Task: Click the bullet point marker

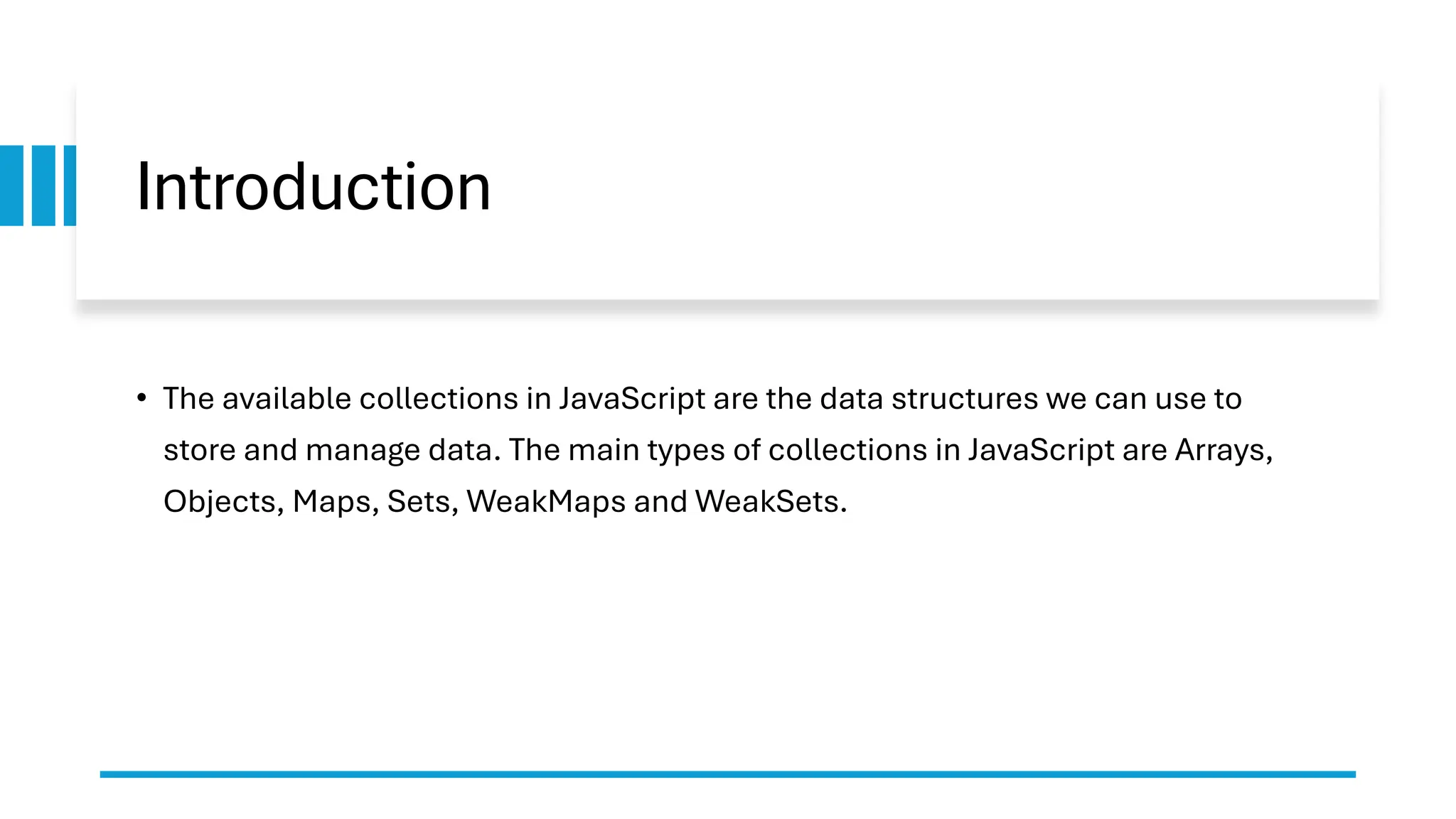Action: [142, 398]
